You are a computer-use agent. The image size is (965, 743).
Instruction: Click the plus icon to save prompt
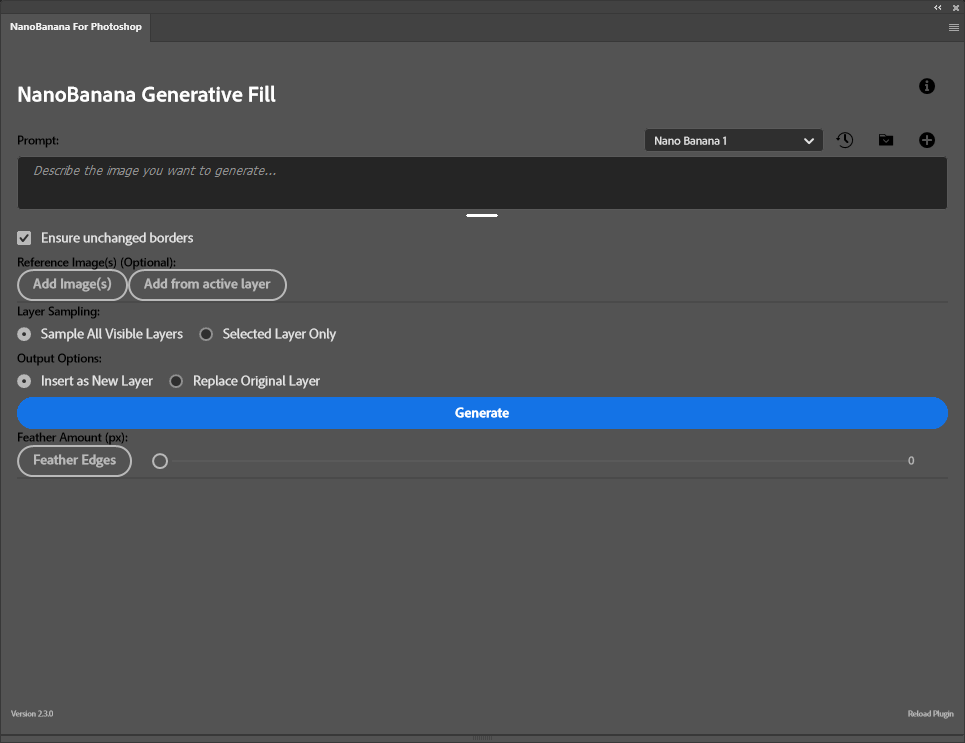pos(926,140)
